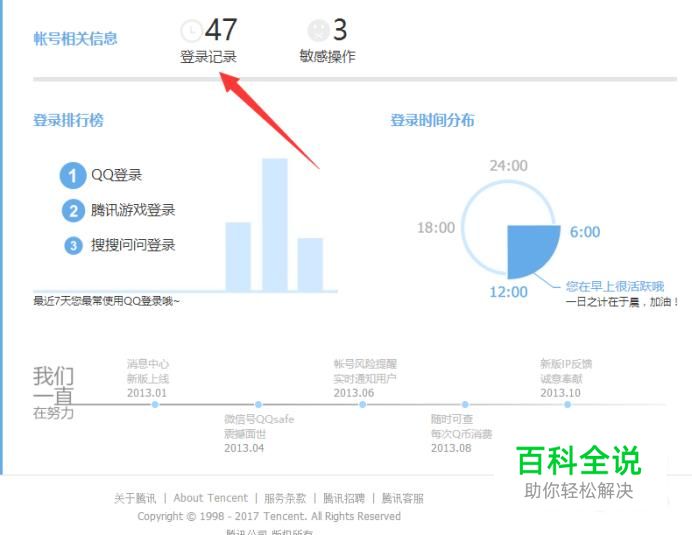Open the 47 登录记录 login records

click(x=209, y=41)
